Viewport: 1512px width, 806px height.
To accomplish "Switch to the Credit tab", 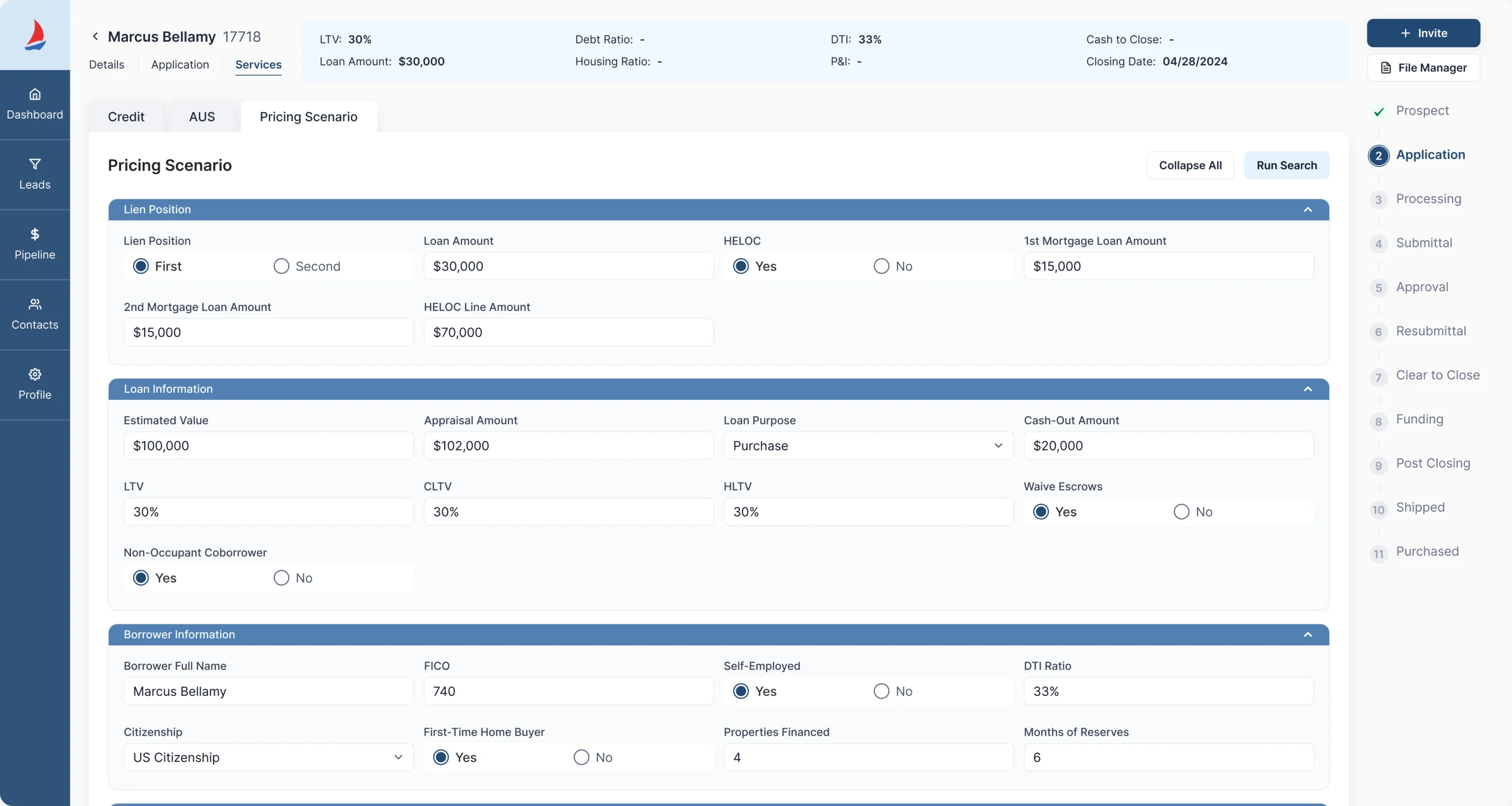I will (126, 116).
